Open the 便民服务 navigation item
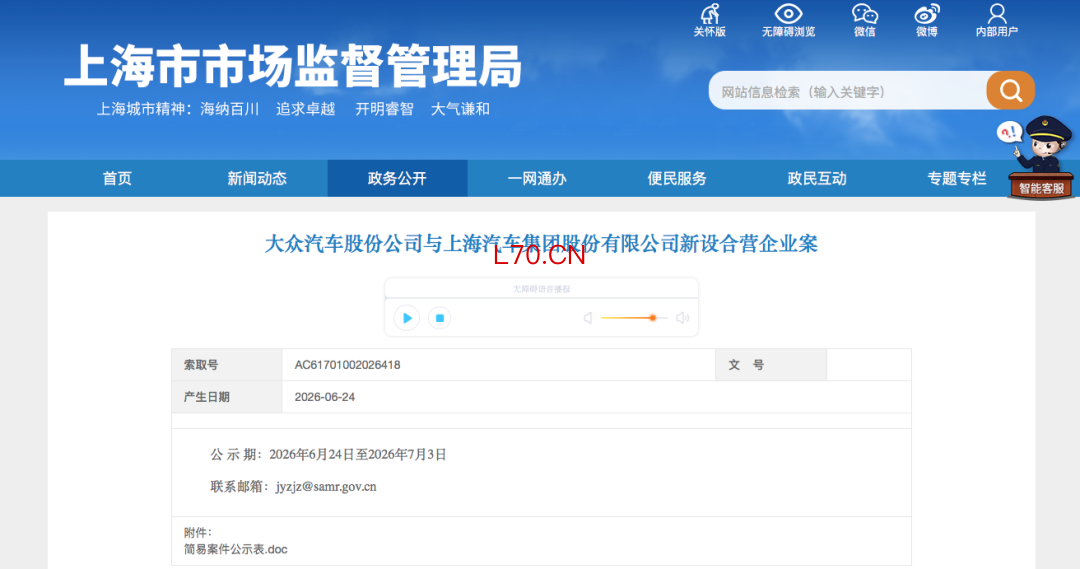The height and width of the screenshot is (569, 1080). coord(677,178)
